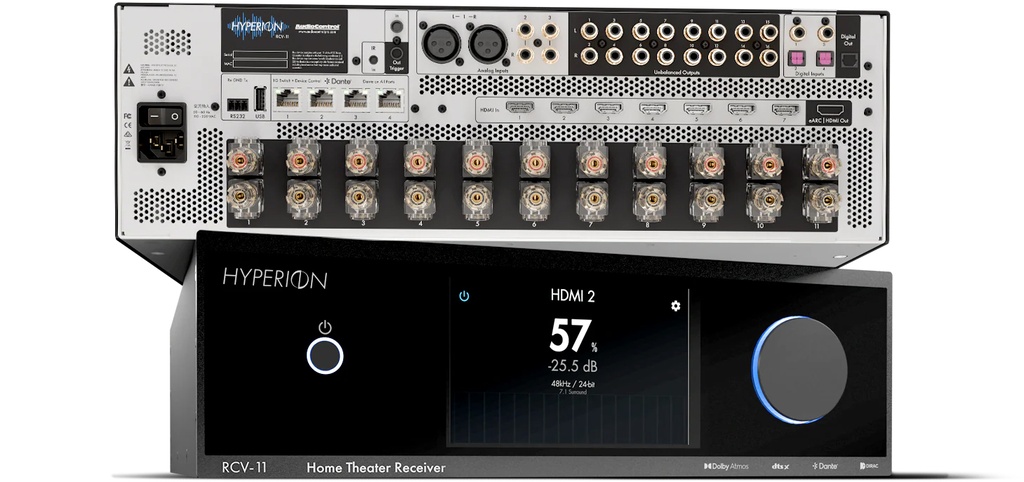Click HDMI input 7
The height and width of the screenshot is (482, 1024).
click(786, 109)
